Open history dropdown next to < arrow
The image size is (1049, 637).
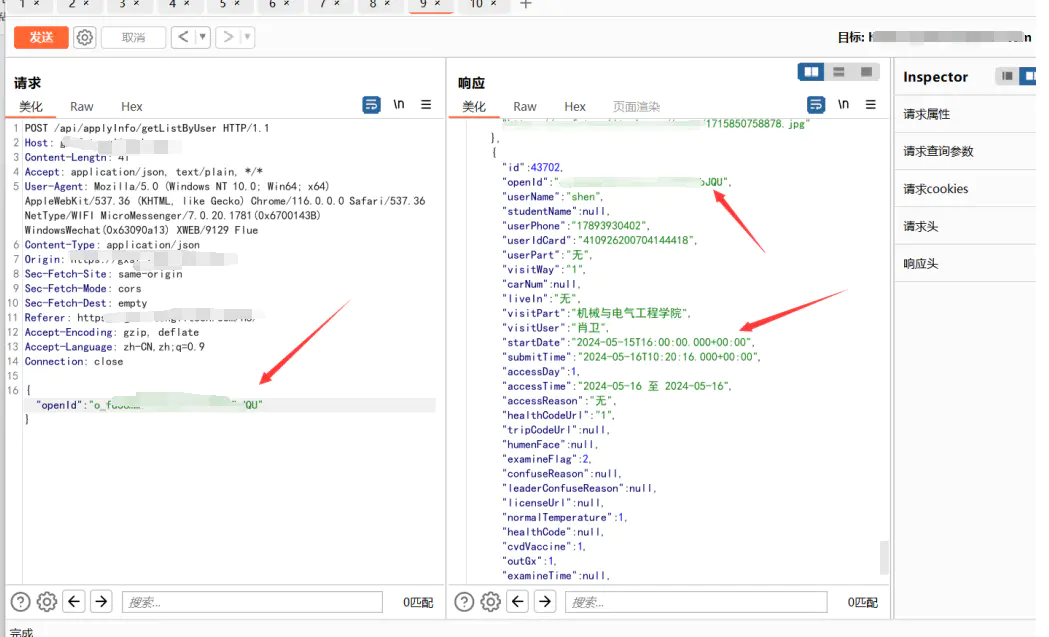click(x=202, y=37)
